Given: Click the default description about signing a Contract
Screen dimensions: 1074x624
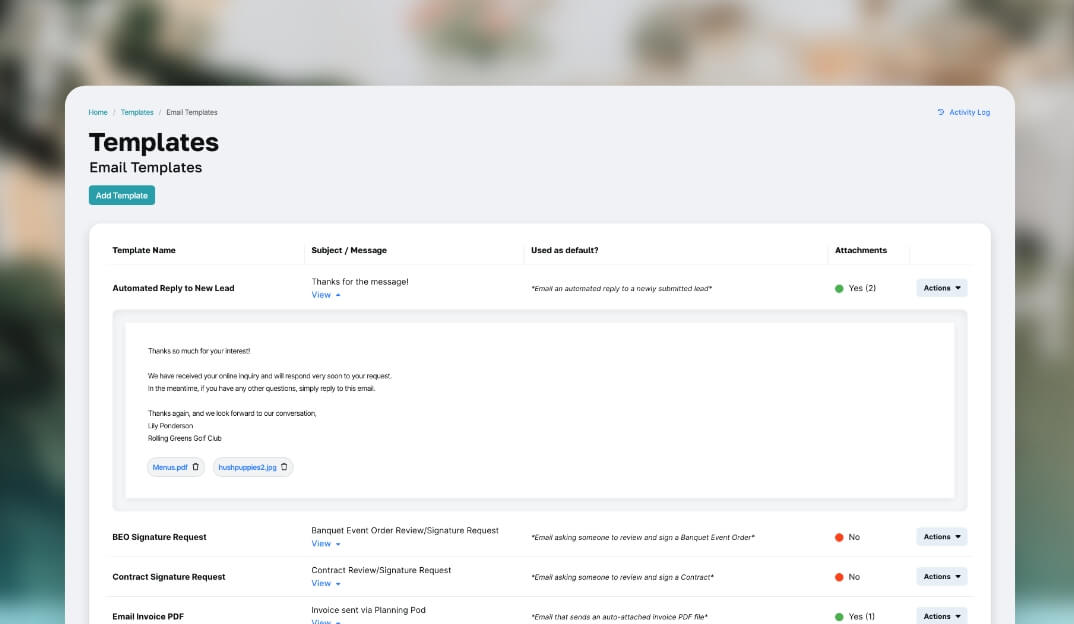Looking at the screenshot, I should coord(622,577).
